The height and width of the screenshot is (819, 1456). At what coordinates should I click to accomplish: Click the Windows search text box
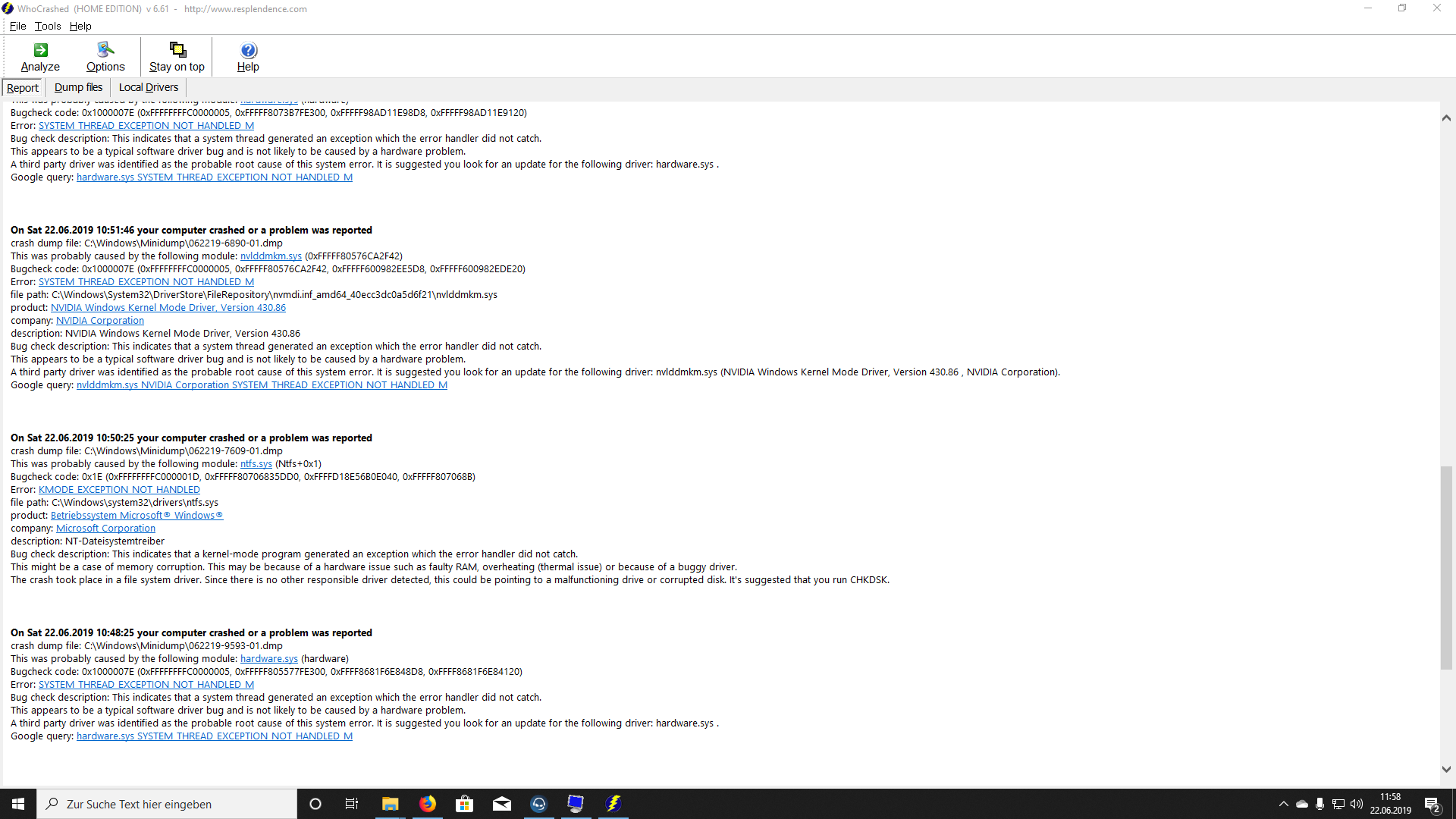(x=174, y=804)
